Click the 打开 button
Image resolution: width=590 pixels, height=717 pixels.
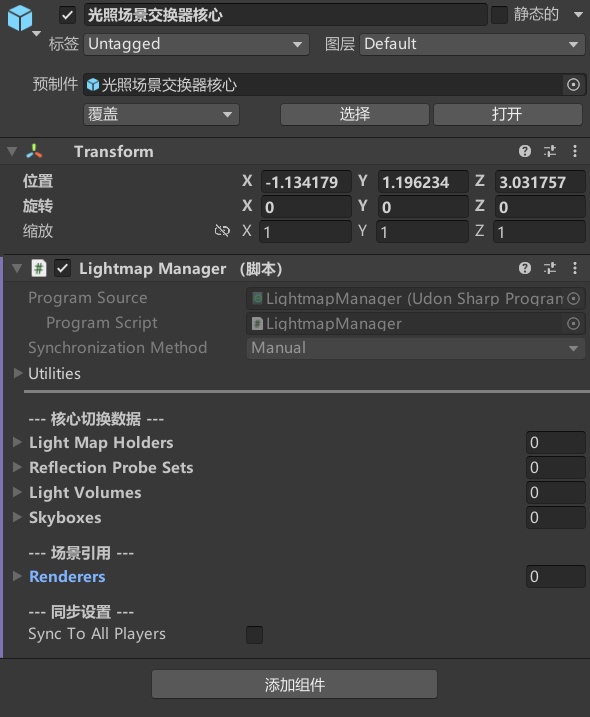point(508,114)
